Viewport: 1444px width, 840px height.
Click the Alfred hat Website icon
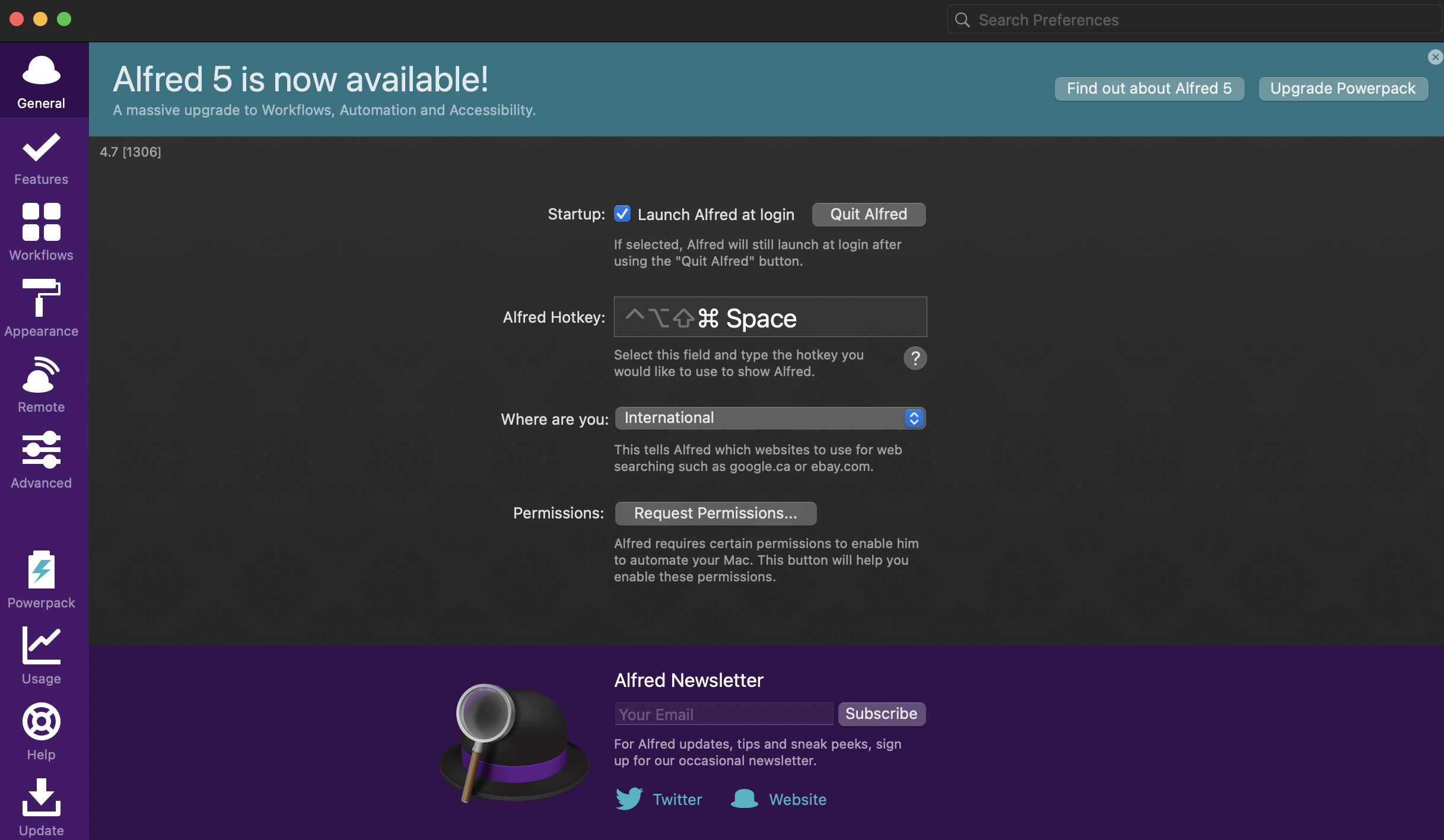click(745, 798)
